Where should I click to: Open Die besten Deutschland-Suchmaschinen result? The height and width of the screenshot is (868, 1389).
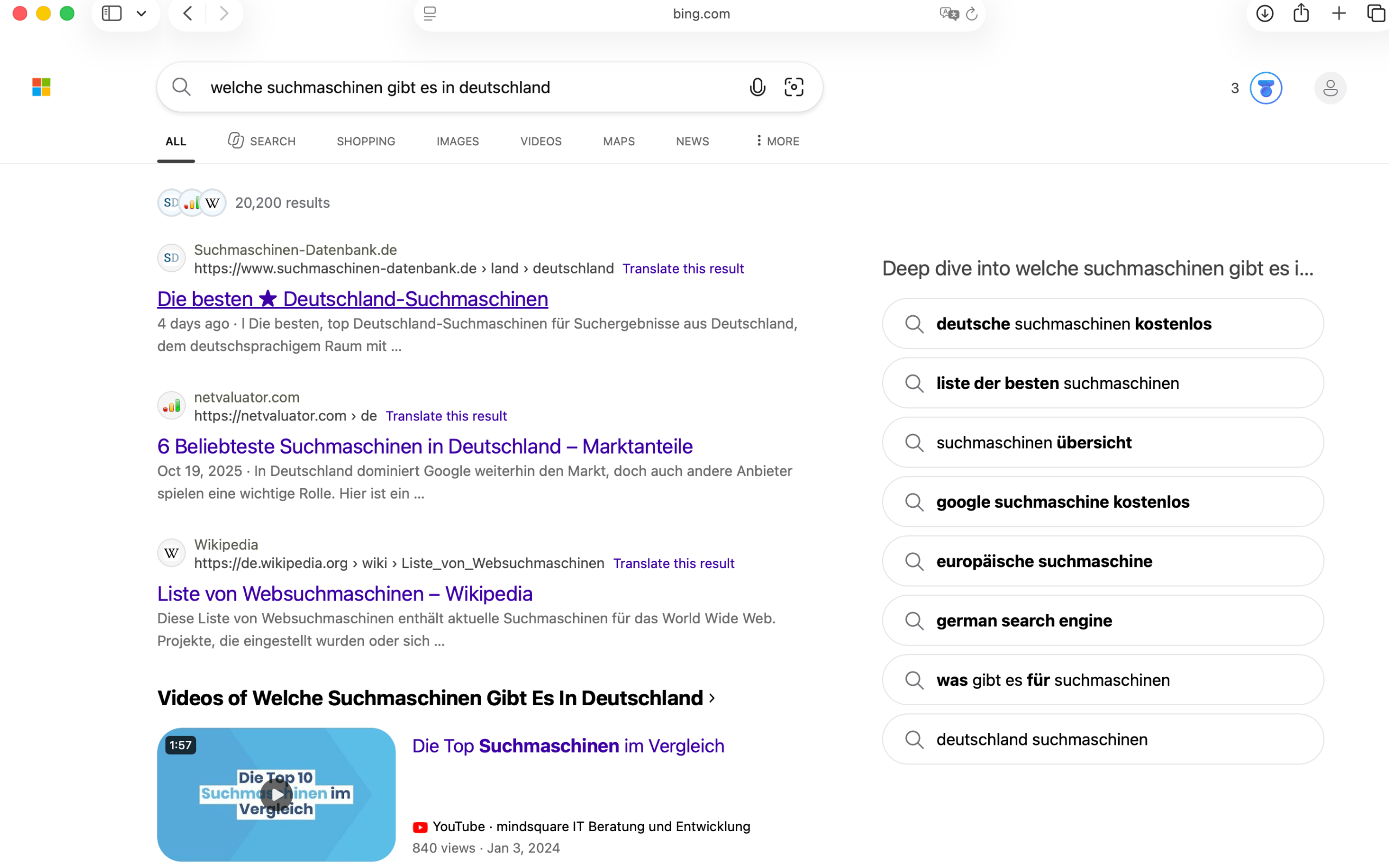(x=353, y=299)
